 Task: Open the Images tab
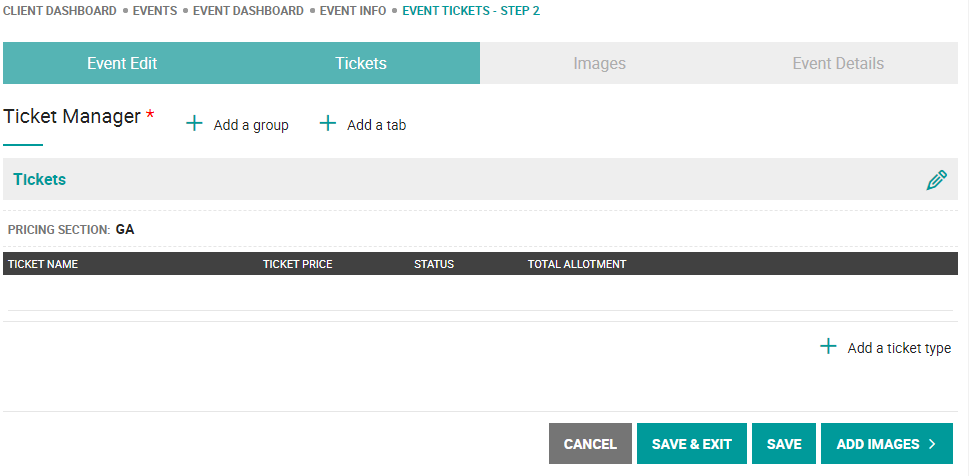pos(599,63)
